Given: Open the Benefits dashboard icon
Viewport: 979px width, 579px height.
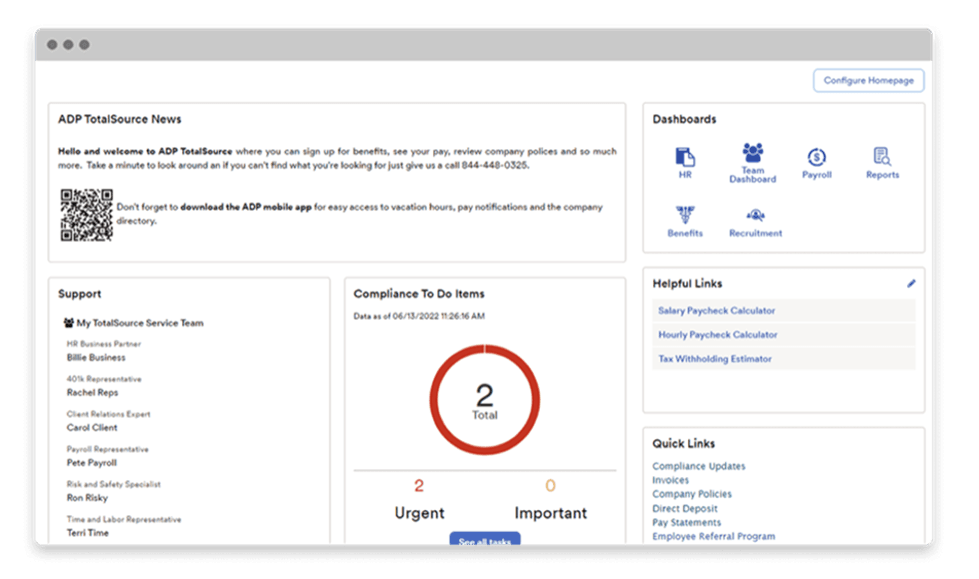Looking at the screenshot, I should [684, 215].
